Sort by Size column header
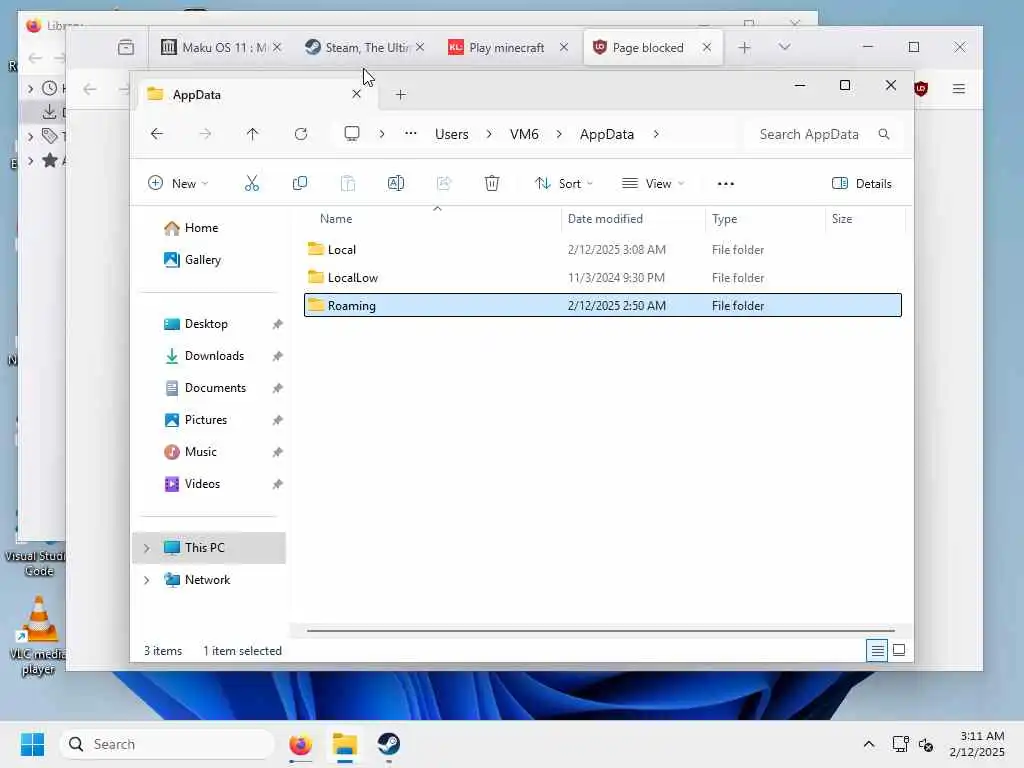This screenshot has width=1024, height=768. [x=866, y=219]
